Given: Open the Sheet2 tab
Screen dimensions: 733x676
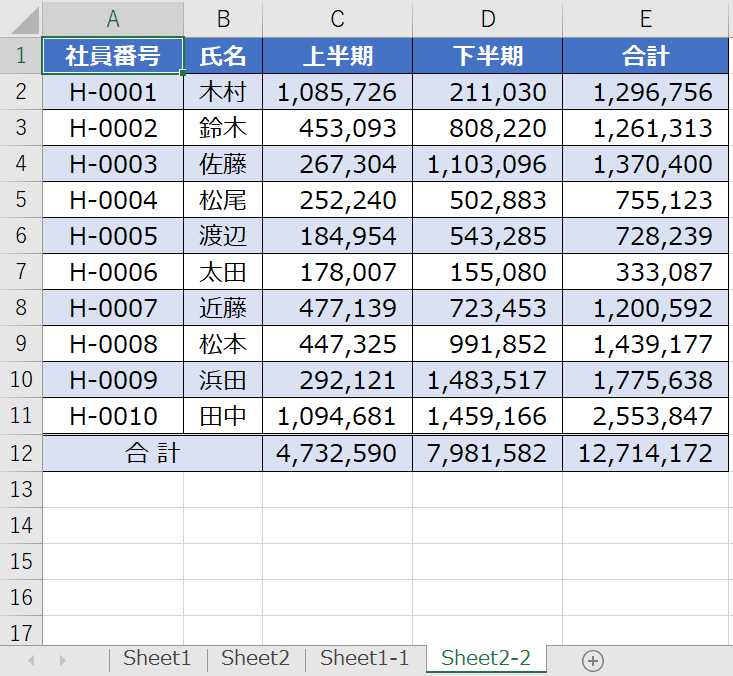Looking at the screenshot, I should coord(255,658).
